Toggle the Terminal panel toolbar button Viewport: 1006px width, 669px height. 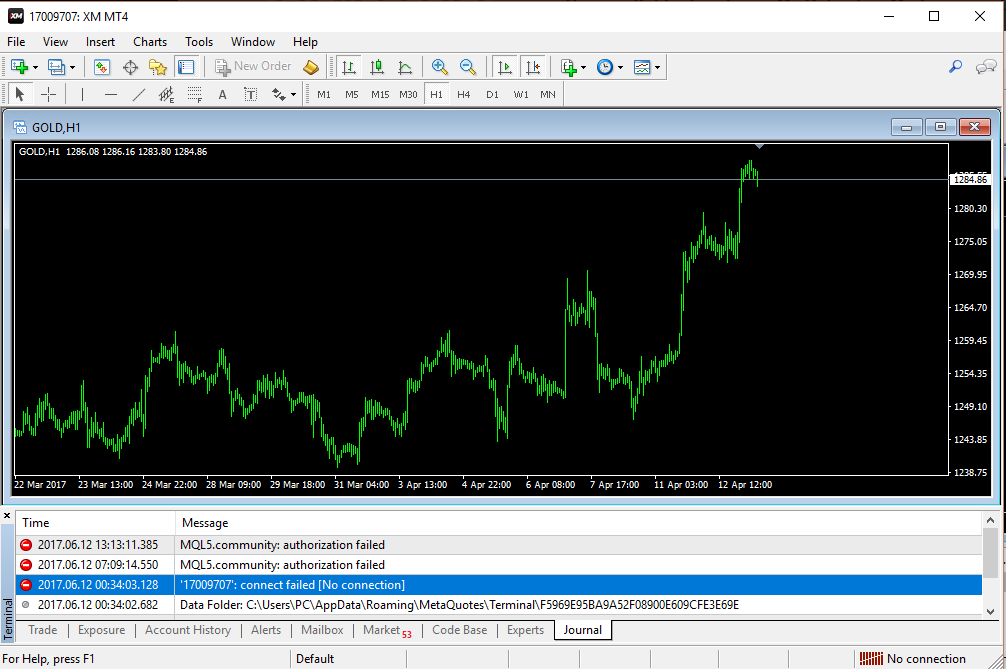tap(186, 67)
